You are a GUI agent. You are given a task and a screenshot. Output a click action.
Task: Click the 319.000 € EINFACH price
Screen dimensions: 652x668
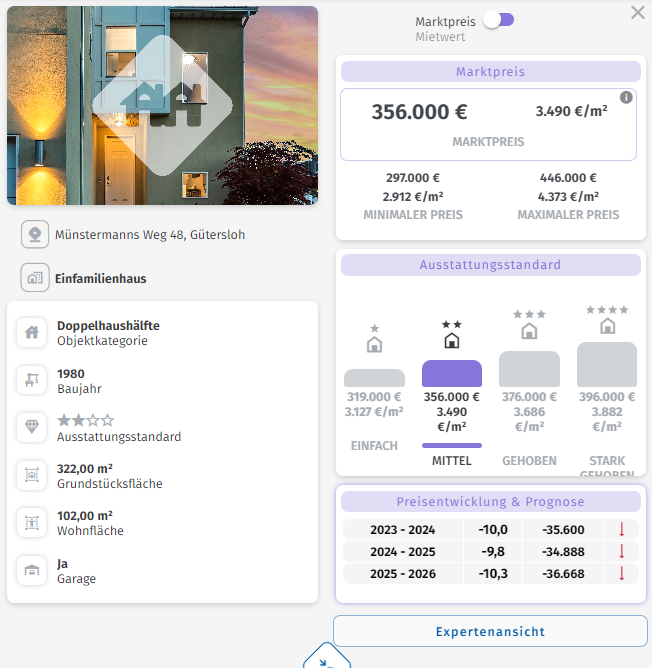point(374,397)
